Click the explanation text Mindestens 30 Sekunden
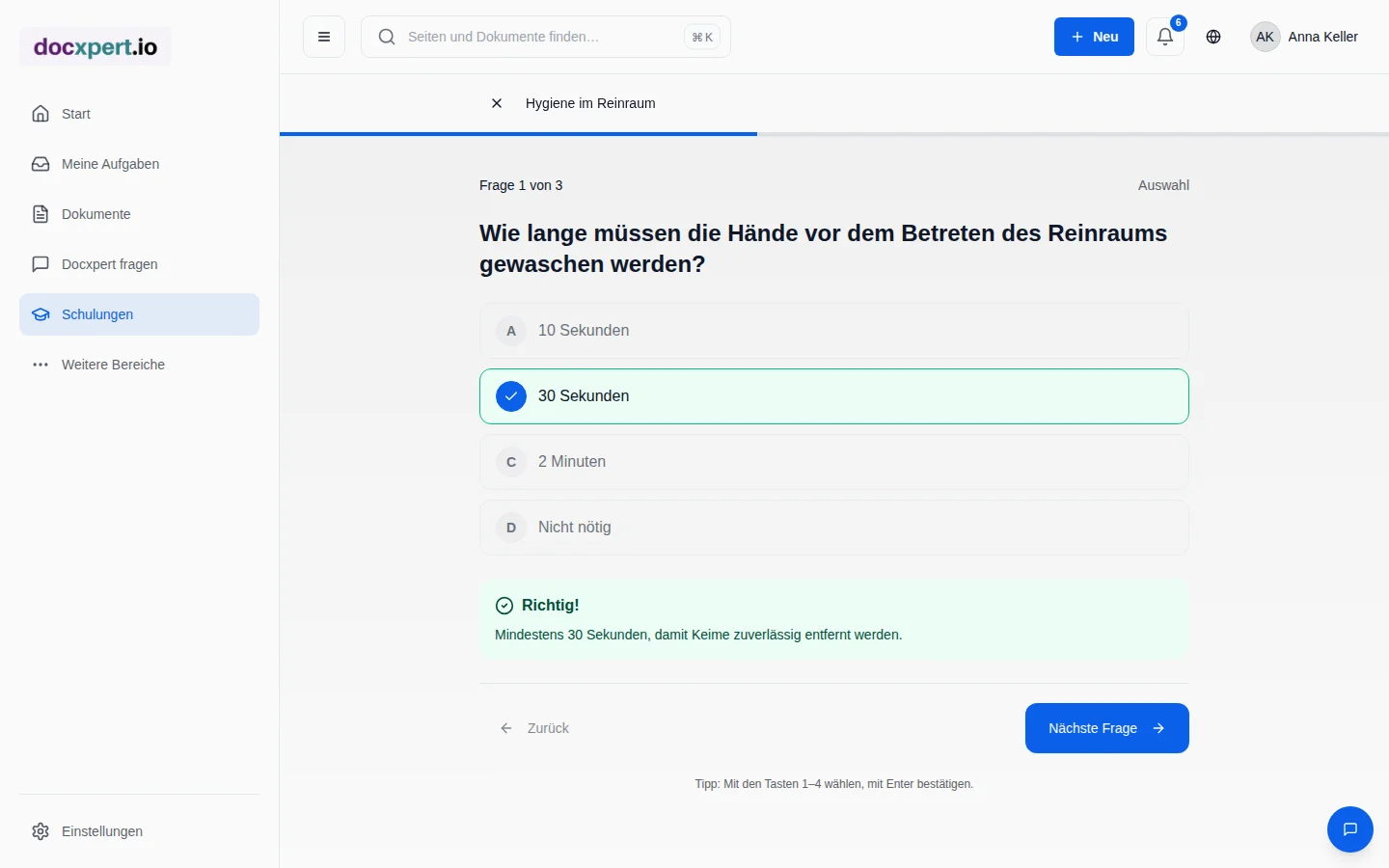Image resolution: width=1389 pixels, height=868 pixels. pos(698,635)
